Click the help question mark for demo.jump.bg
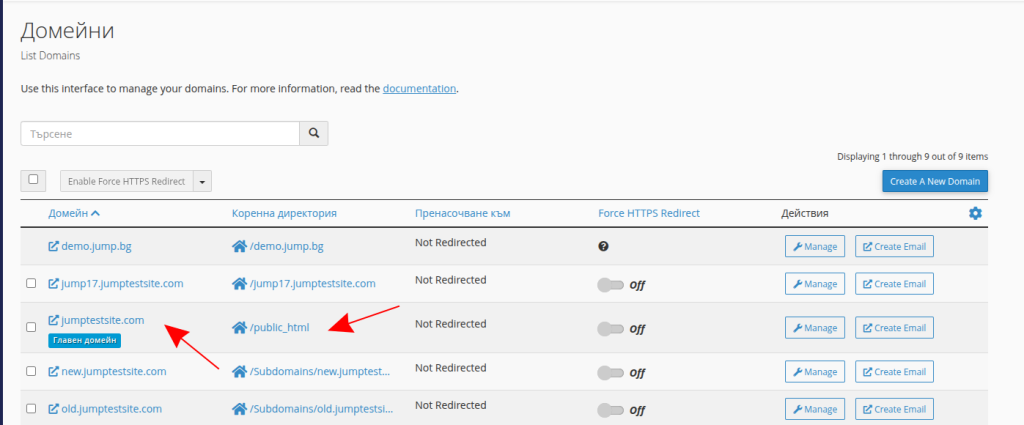Screen dimensions: 1024x425 604,245
